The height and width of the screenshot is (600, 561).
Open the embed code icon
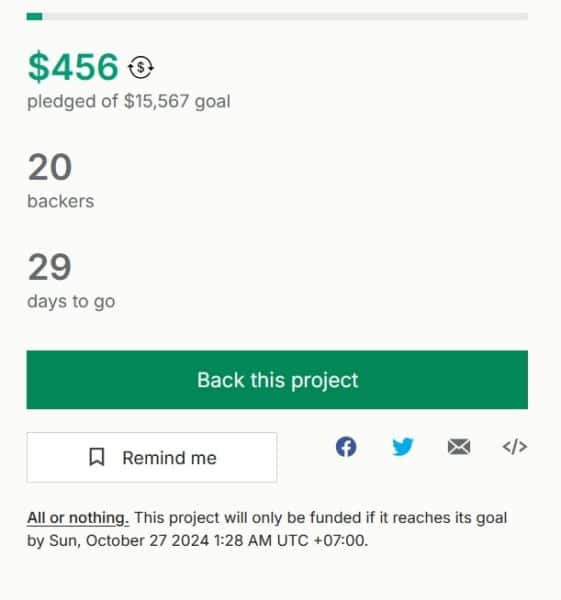click(515, 447)
